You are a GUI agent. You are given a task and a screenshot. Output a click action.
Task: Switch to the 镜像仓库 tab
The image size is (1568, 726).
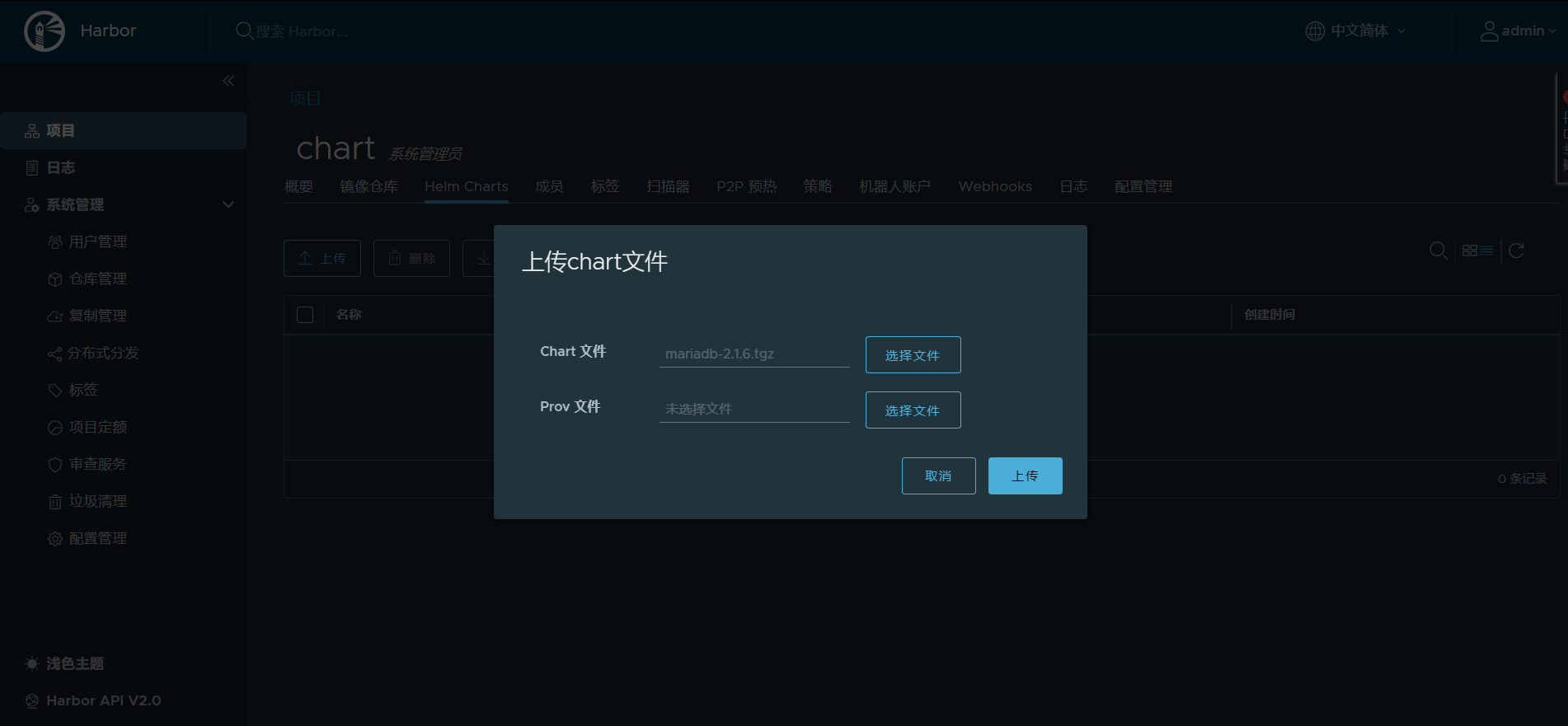369,186
